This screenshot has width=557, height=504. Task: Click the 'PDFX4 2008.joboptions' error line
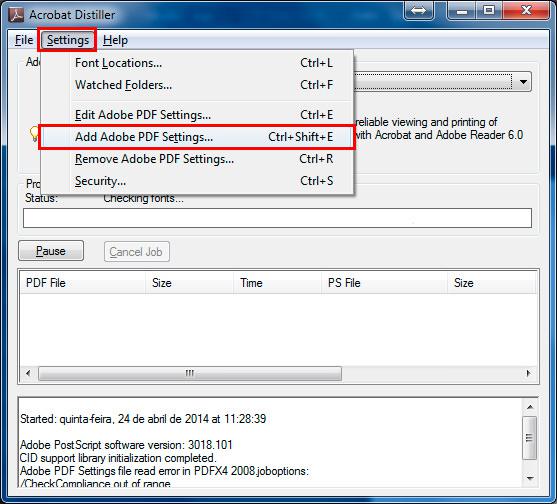tap(164, 471)
